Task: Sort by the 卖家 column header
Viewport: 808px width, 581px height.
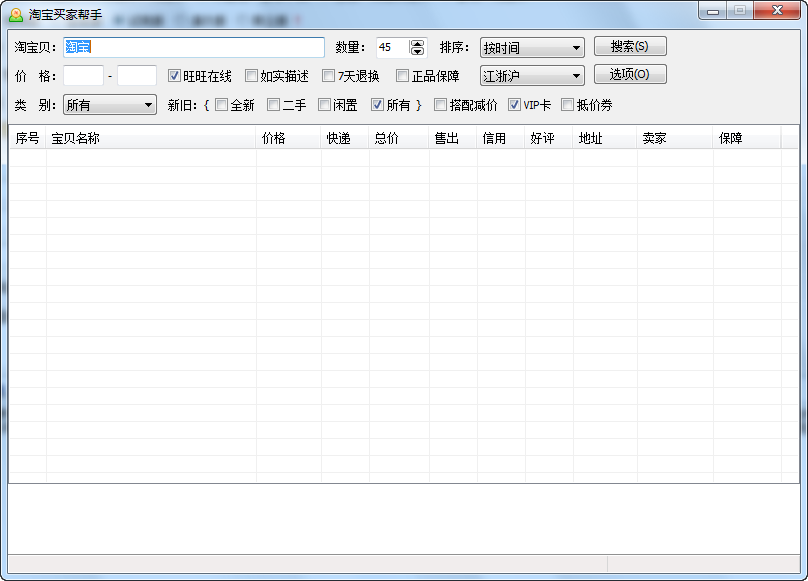Action: 675,138
